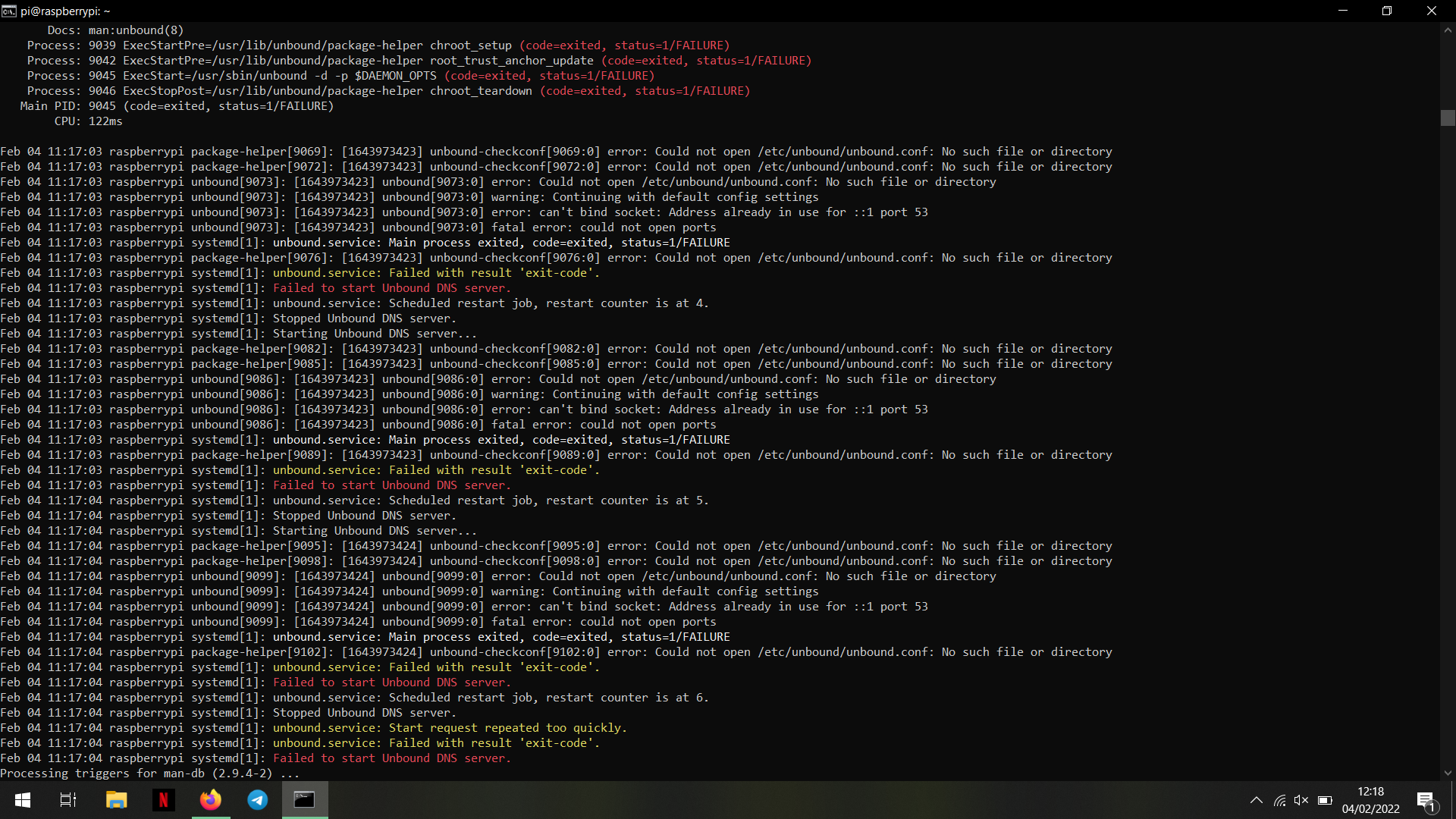Open Action Center notifications
Viewport: 1456px width, 819px height.
[1424, 800]
